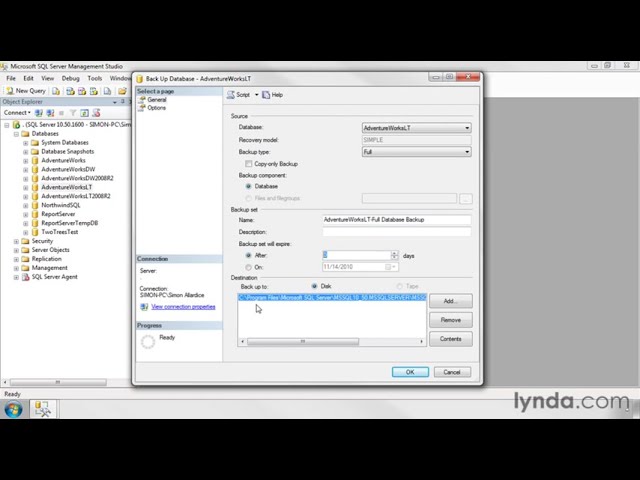Click the ReportServer database icon
640x480 pixels.
pyautogui.click(x=35, y=214)
